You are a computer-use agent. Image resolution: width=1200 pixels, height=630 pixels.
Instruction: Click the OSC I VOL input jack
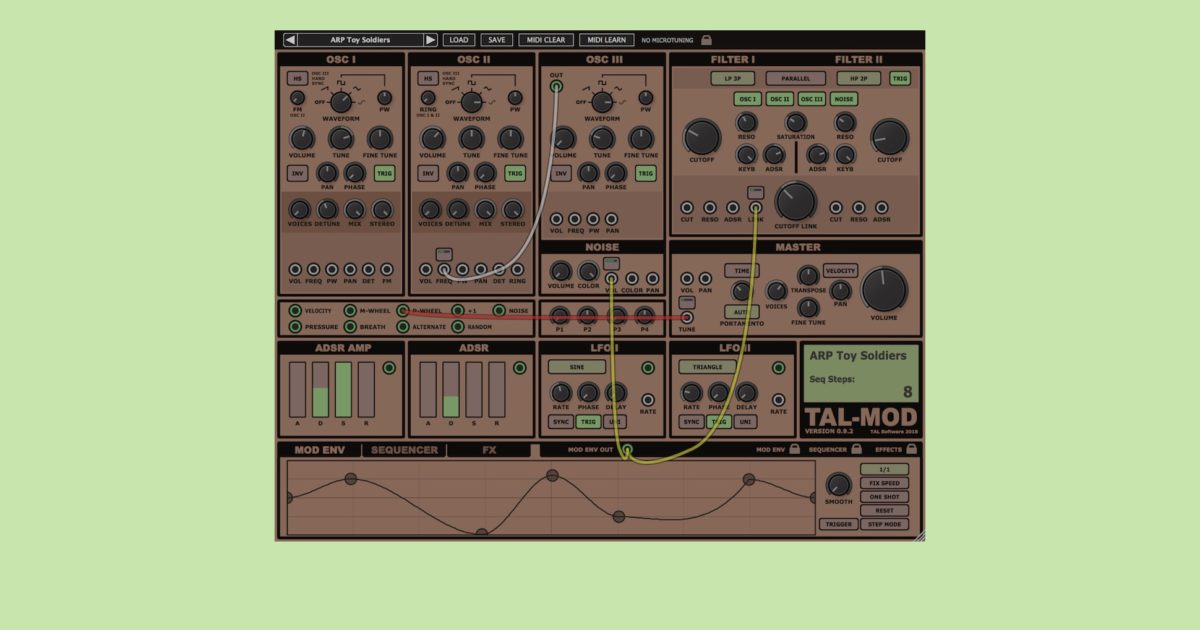[x=295, y=269]
